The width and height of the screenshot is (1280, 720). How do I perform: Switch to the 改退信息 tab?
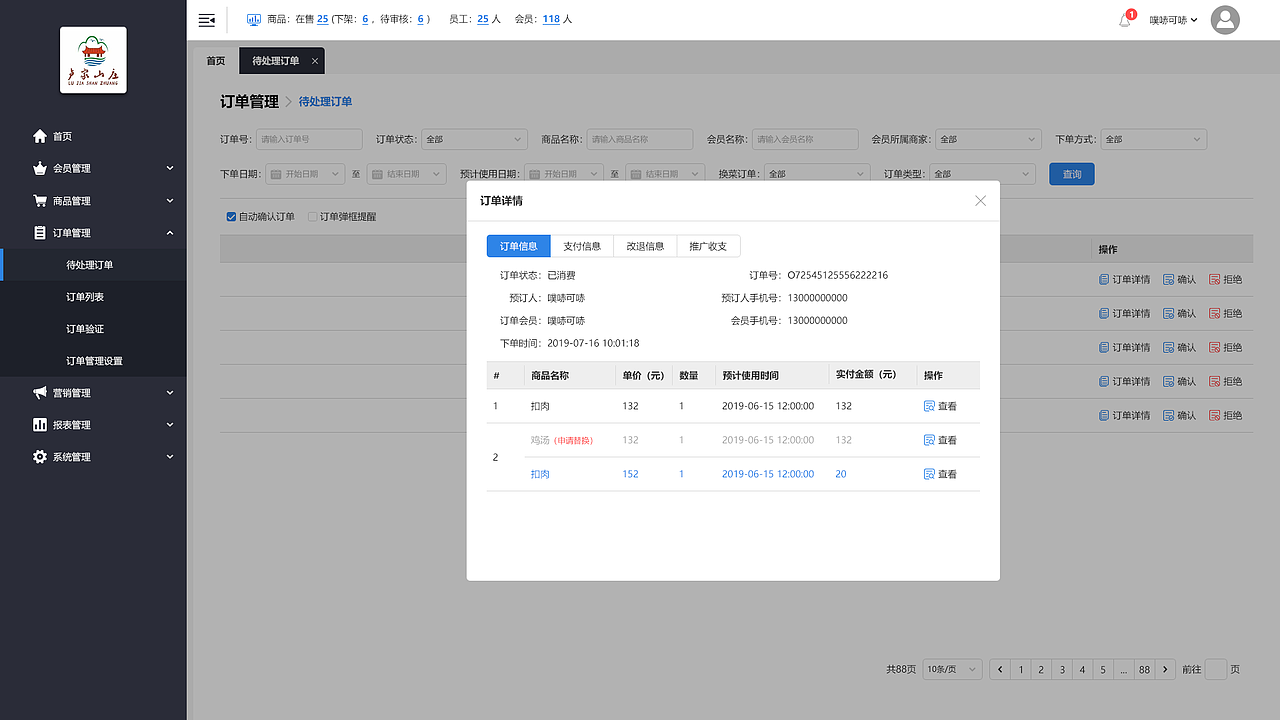645,246
